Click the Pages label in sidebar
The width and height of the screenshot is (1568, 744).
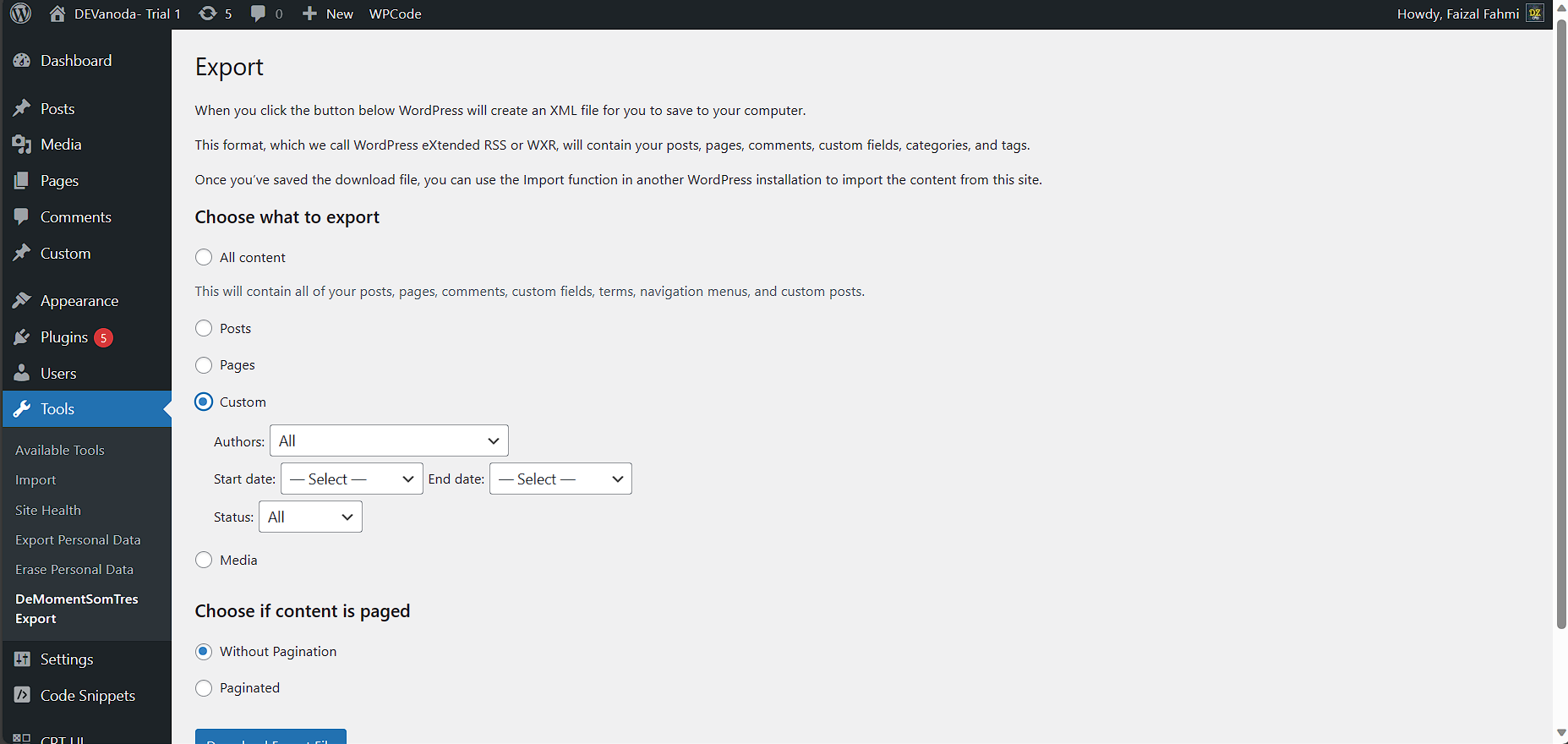59,181
